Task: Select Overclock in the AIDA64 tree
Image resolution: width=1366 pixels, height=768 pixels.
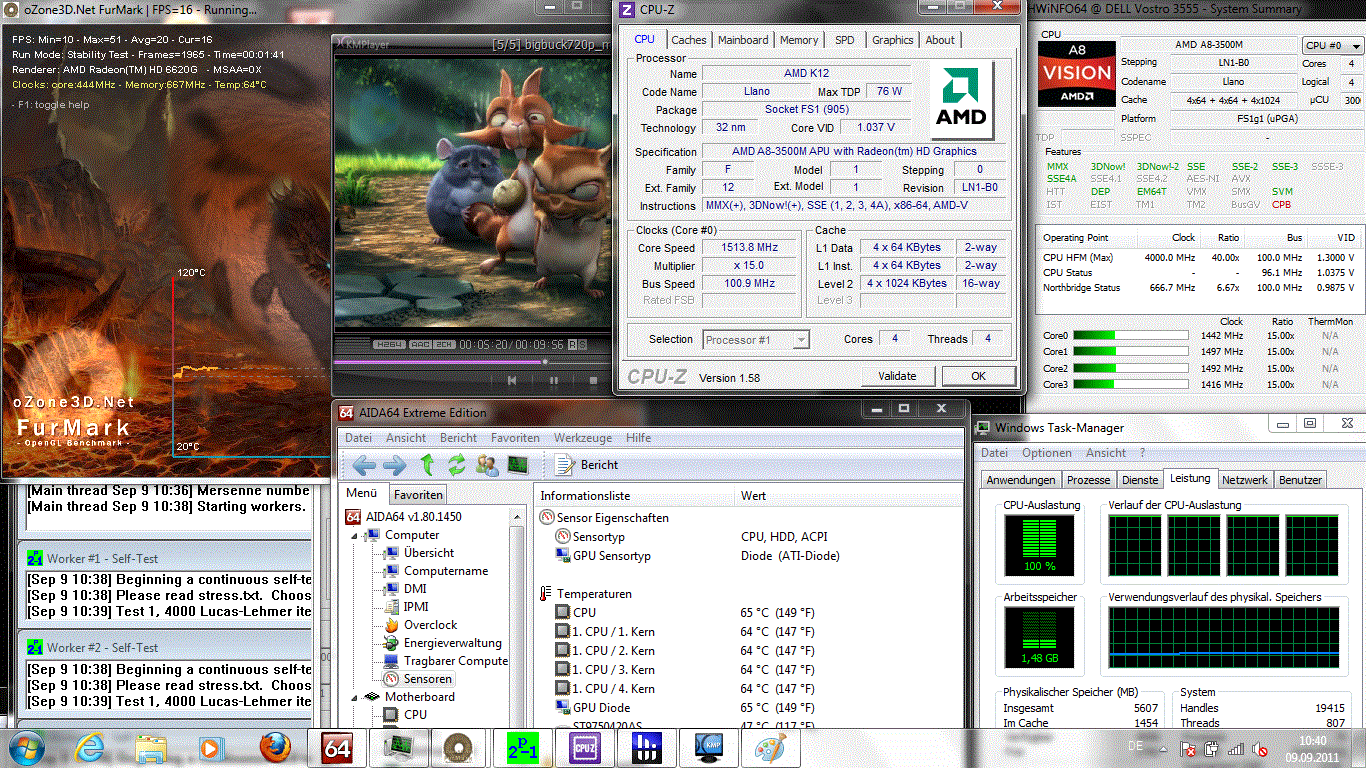Action: click(x=430, y=625)
